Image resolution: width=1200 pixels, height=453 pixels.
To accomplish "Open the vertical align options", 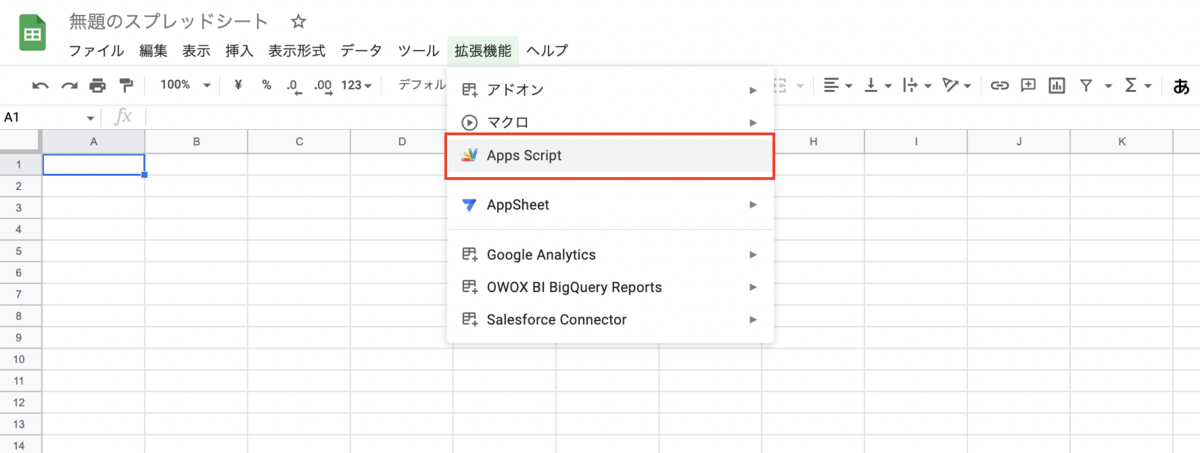I will point(877,86).
